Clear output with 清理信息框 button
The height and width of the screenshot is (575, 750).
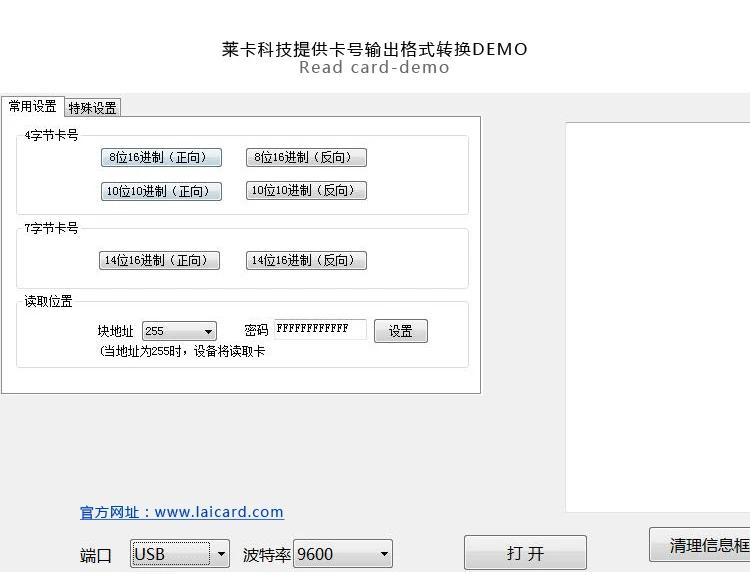(699, 545)
